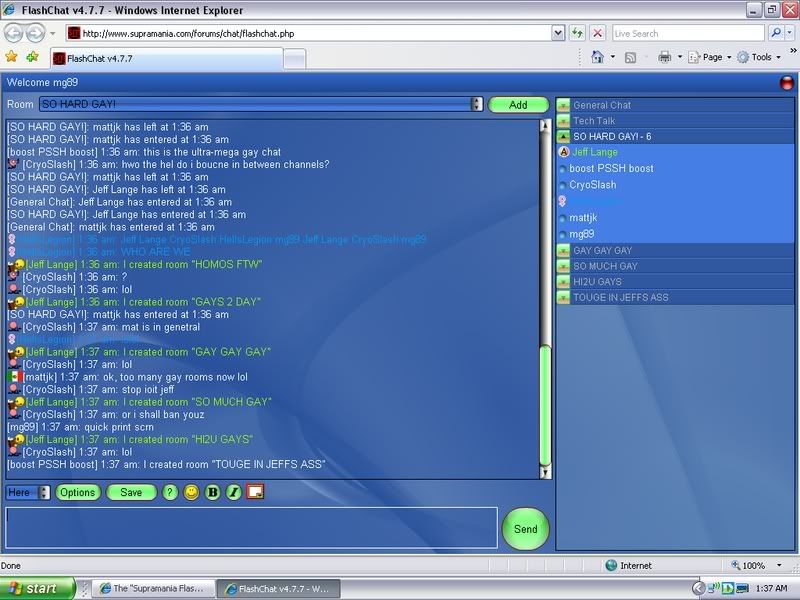Open the Page menu

(710, 57)
